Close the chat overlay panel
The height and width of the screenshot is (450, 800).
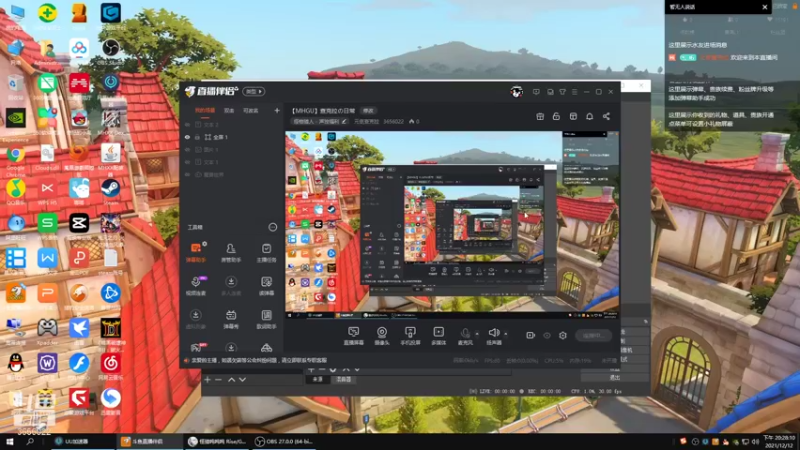tap(764, 7)
